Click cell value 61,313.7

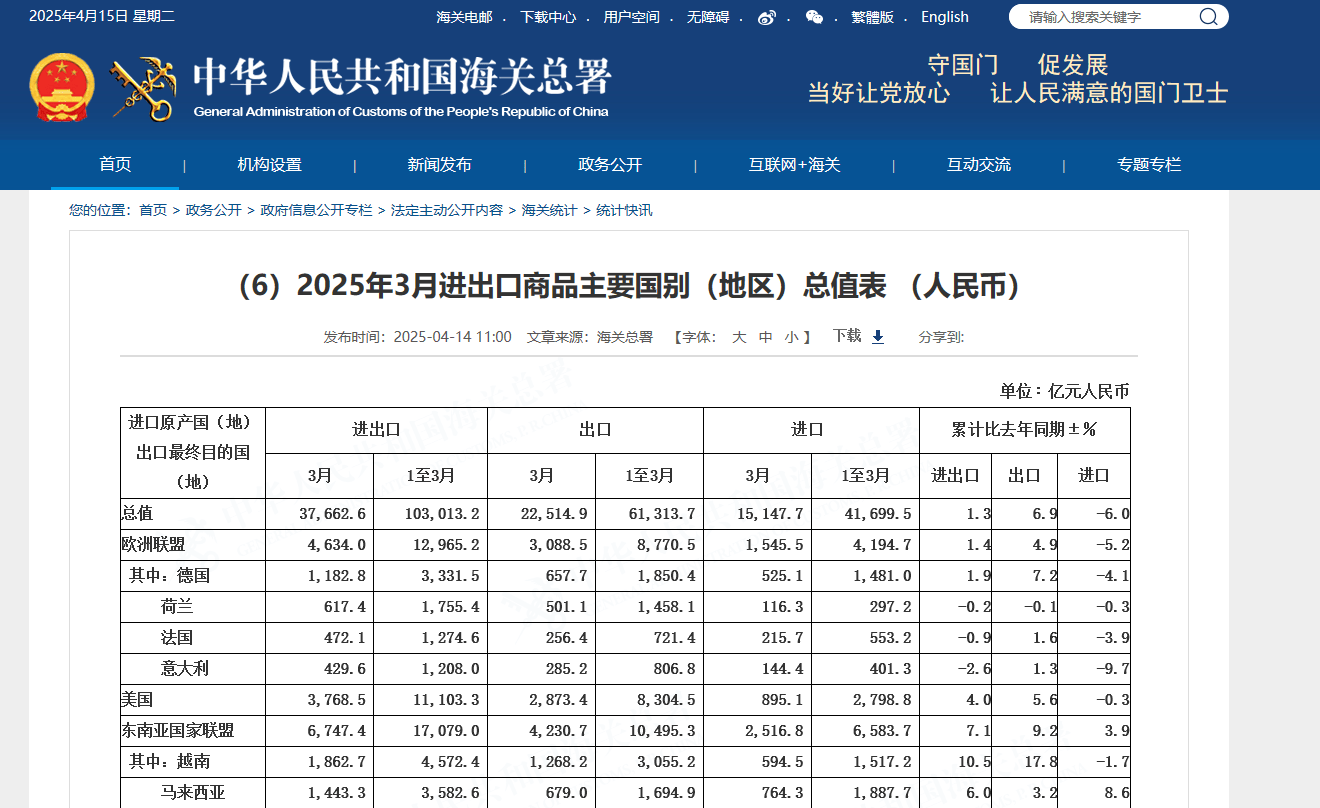[x=661, y=514]
